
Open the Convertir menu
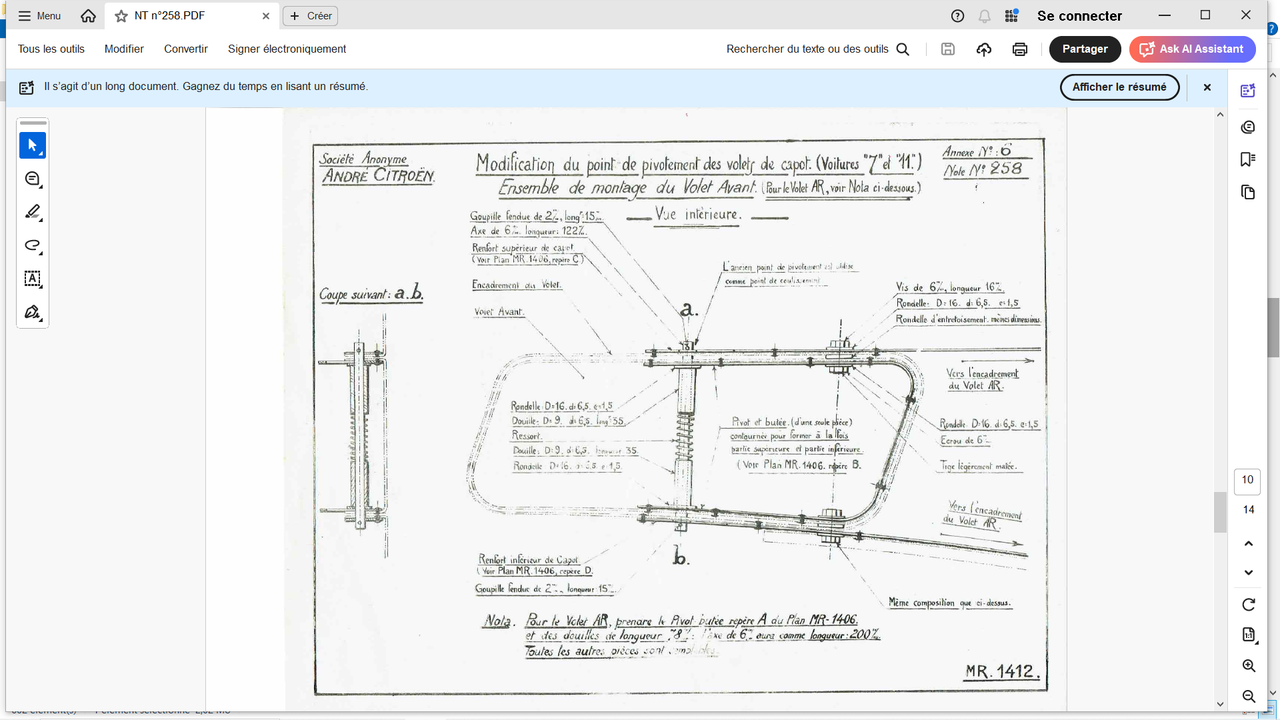coord(186,49)
